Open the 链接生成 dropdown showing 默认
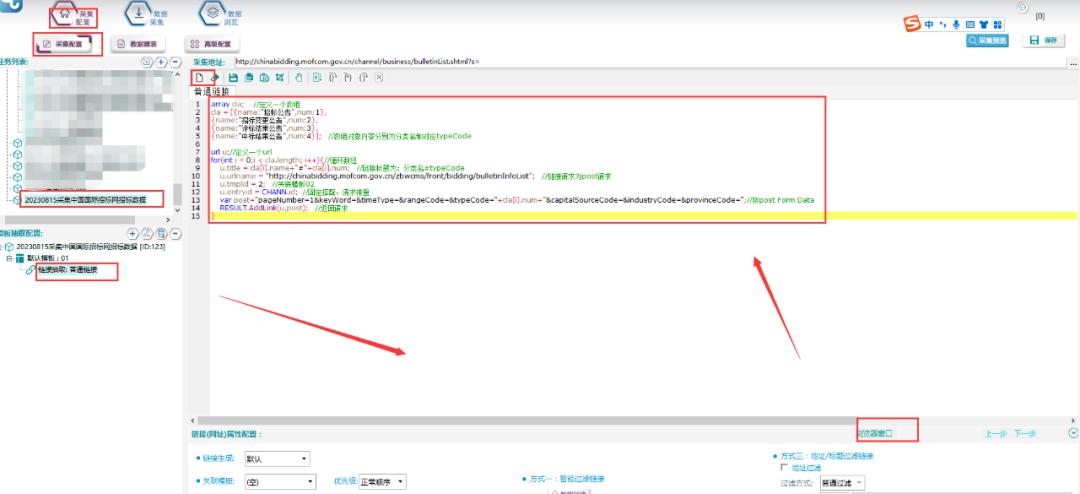This screenshot has width=1080, height=494. pos(277,458)
